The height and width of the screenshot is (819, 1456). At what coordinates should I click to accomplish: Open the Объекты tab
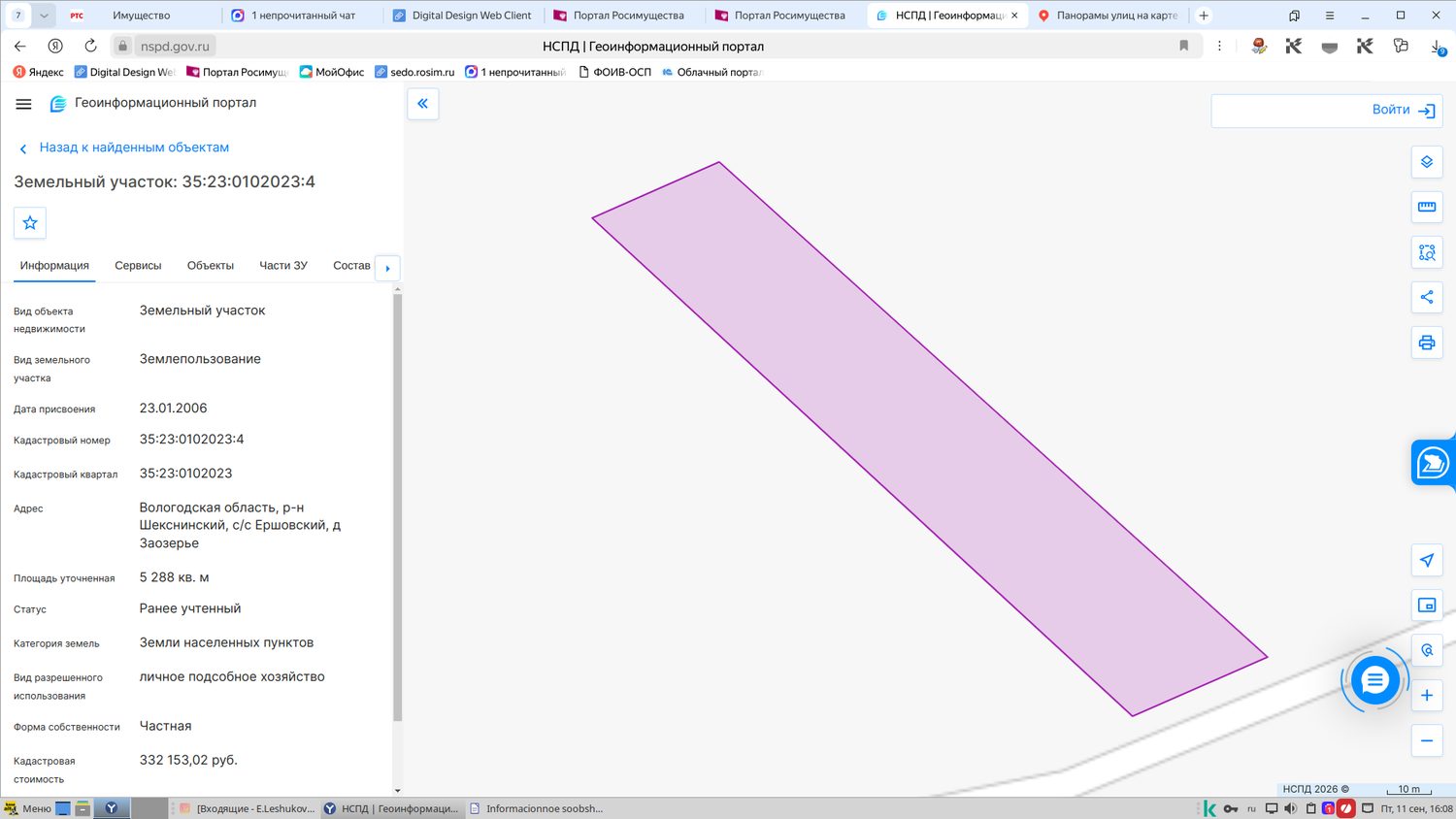(211, 266)
